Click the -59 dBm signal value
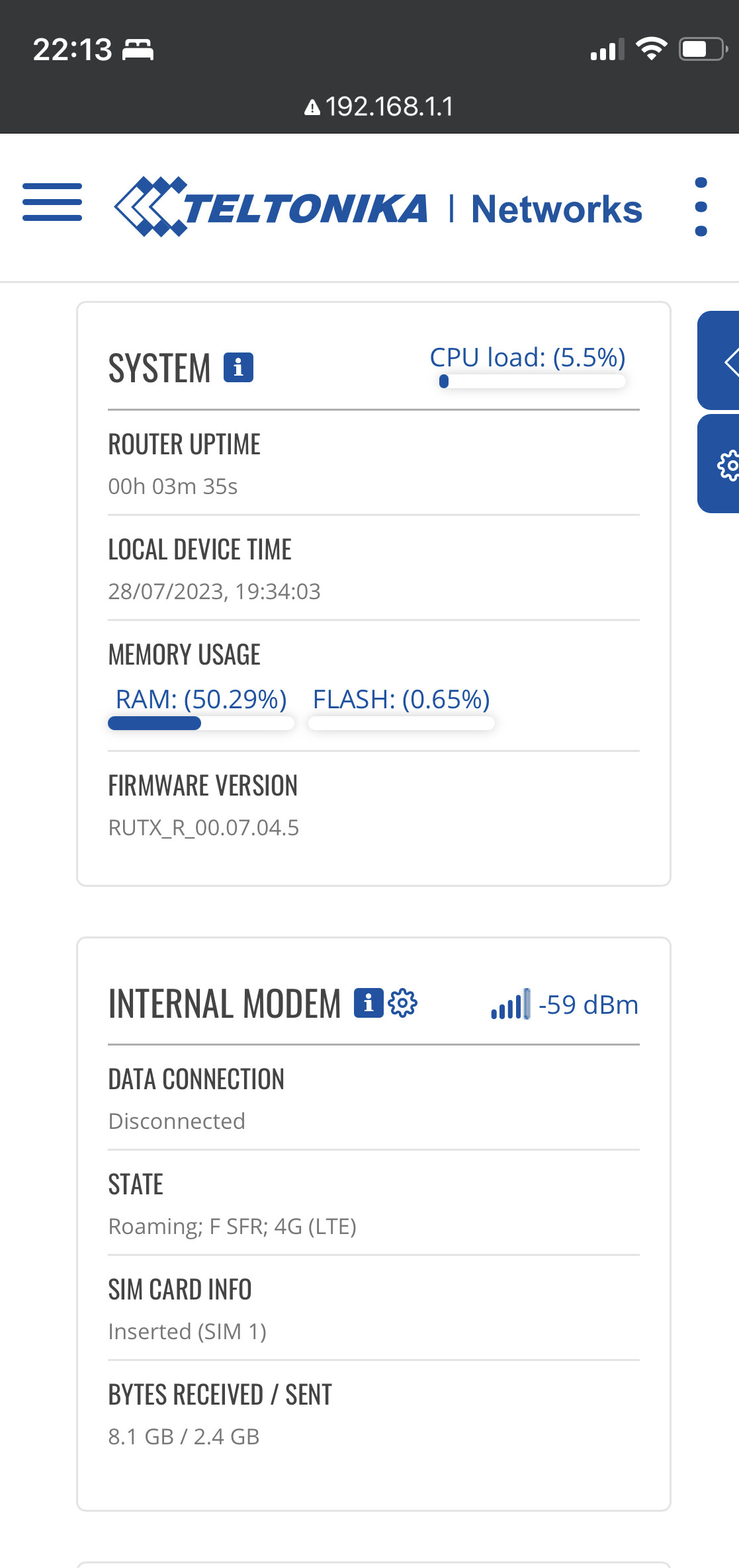 [x=588, y=1005]
